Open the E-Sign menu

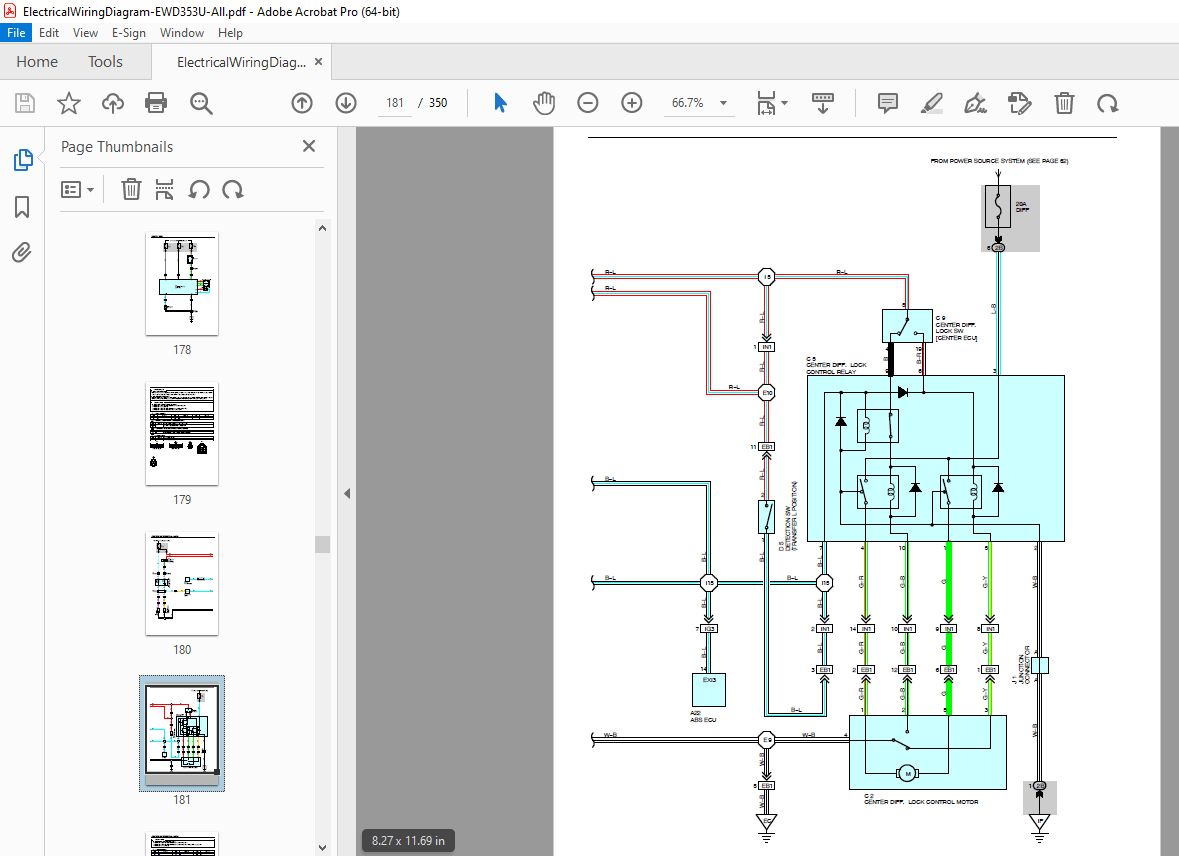pos(129,32)
